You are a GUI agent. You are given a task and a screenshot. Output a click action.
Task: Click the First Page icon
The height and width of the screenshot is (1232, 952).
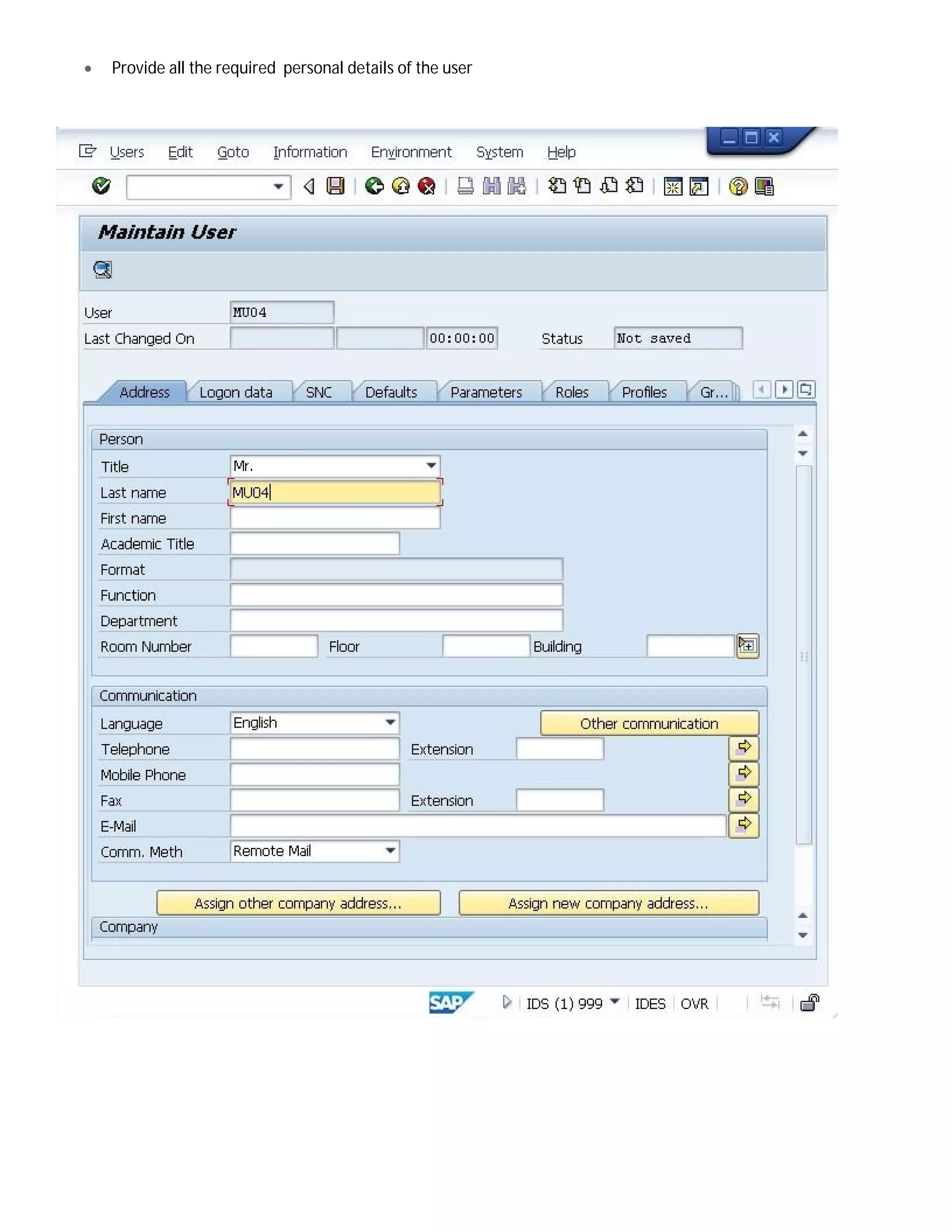click(x=557, y=185)
